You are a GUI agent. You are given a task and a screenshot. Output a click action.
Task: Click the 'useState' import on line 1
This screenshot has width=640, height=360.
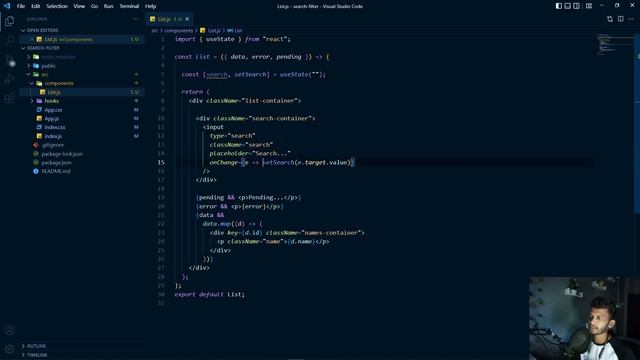point(220,39)
